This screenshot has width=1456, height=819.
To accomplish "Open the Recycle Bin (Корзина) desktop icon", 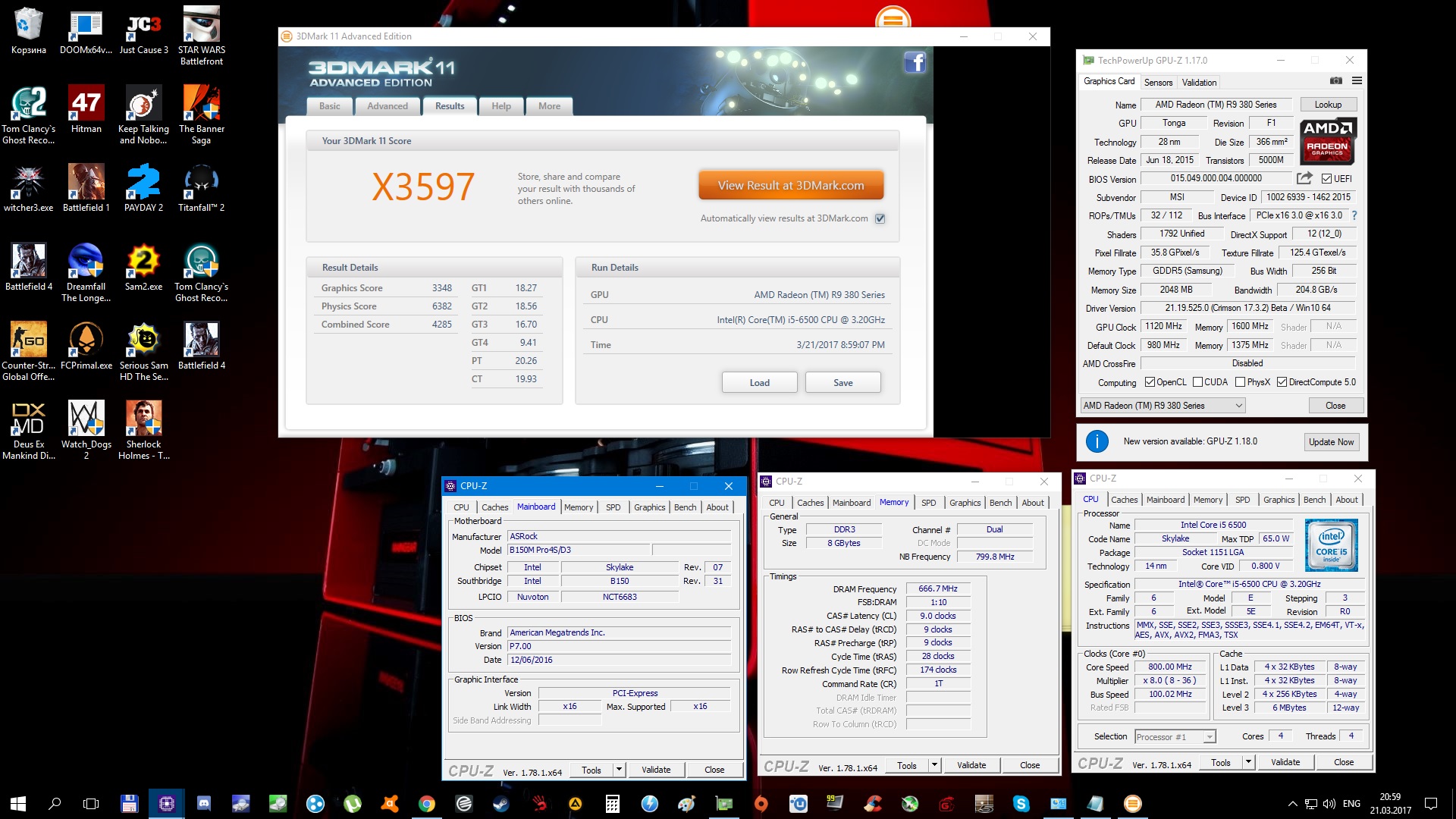I will pyautogui.click(x=28, y=30).
